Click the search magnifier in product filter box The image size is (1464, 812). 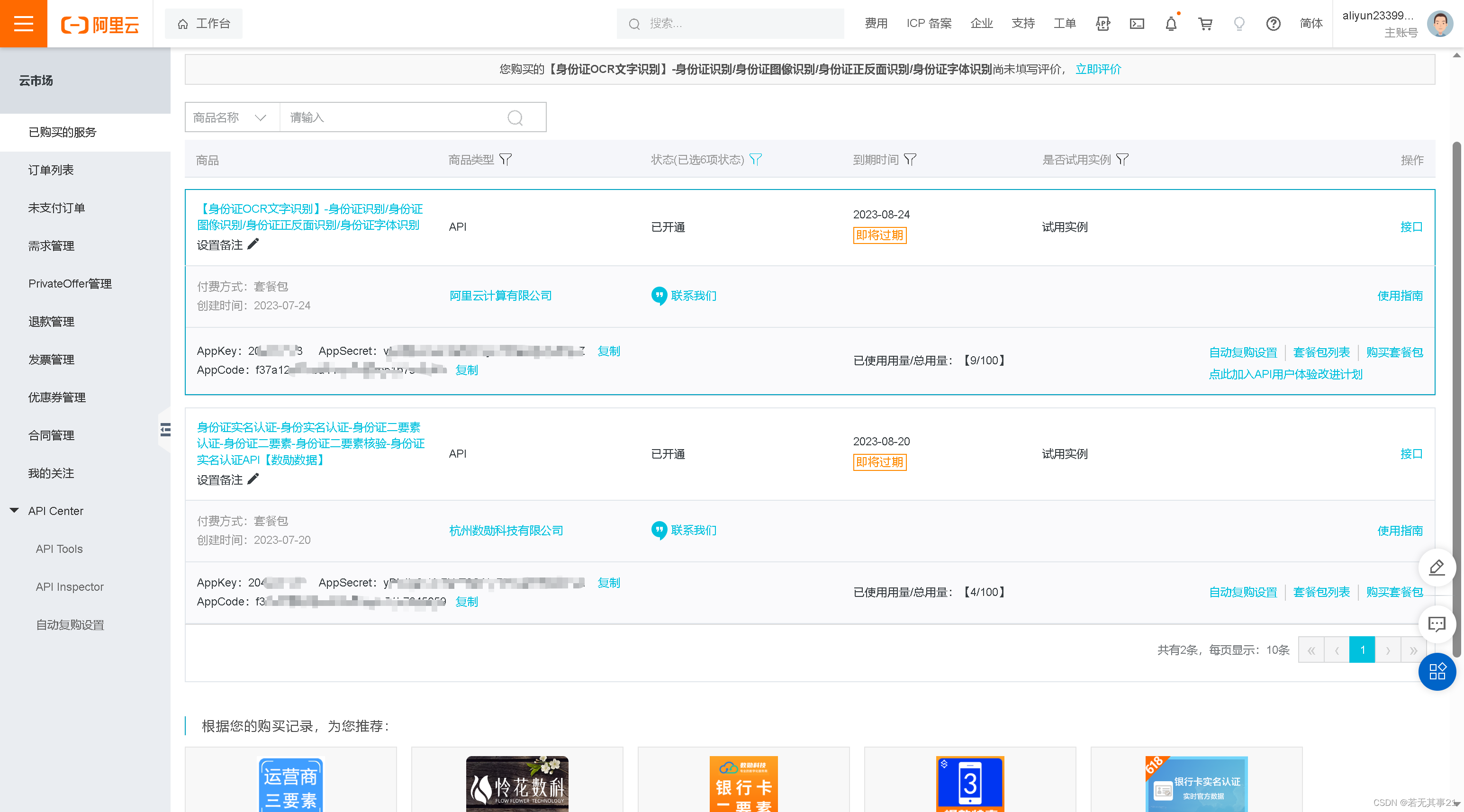coord(515,117)
